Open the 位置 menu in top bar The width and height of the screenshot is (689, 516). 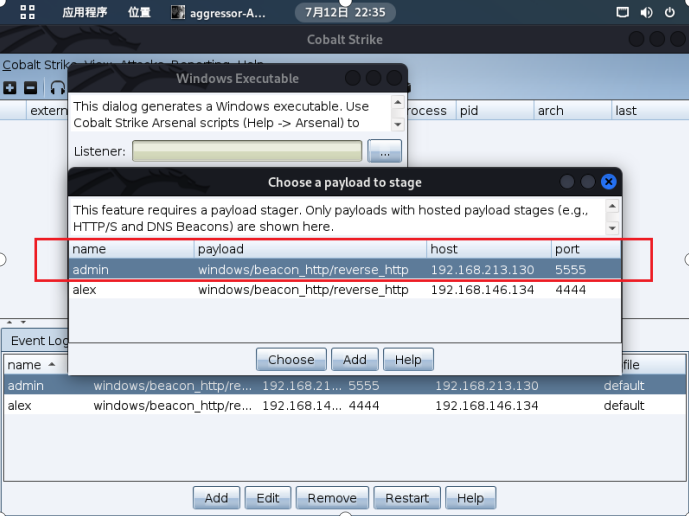point(139,12)
